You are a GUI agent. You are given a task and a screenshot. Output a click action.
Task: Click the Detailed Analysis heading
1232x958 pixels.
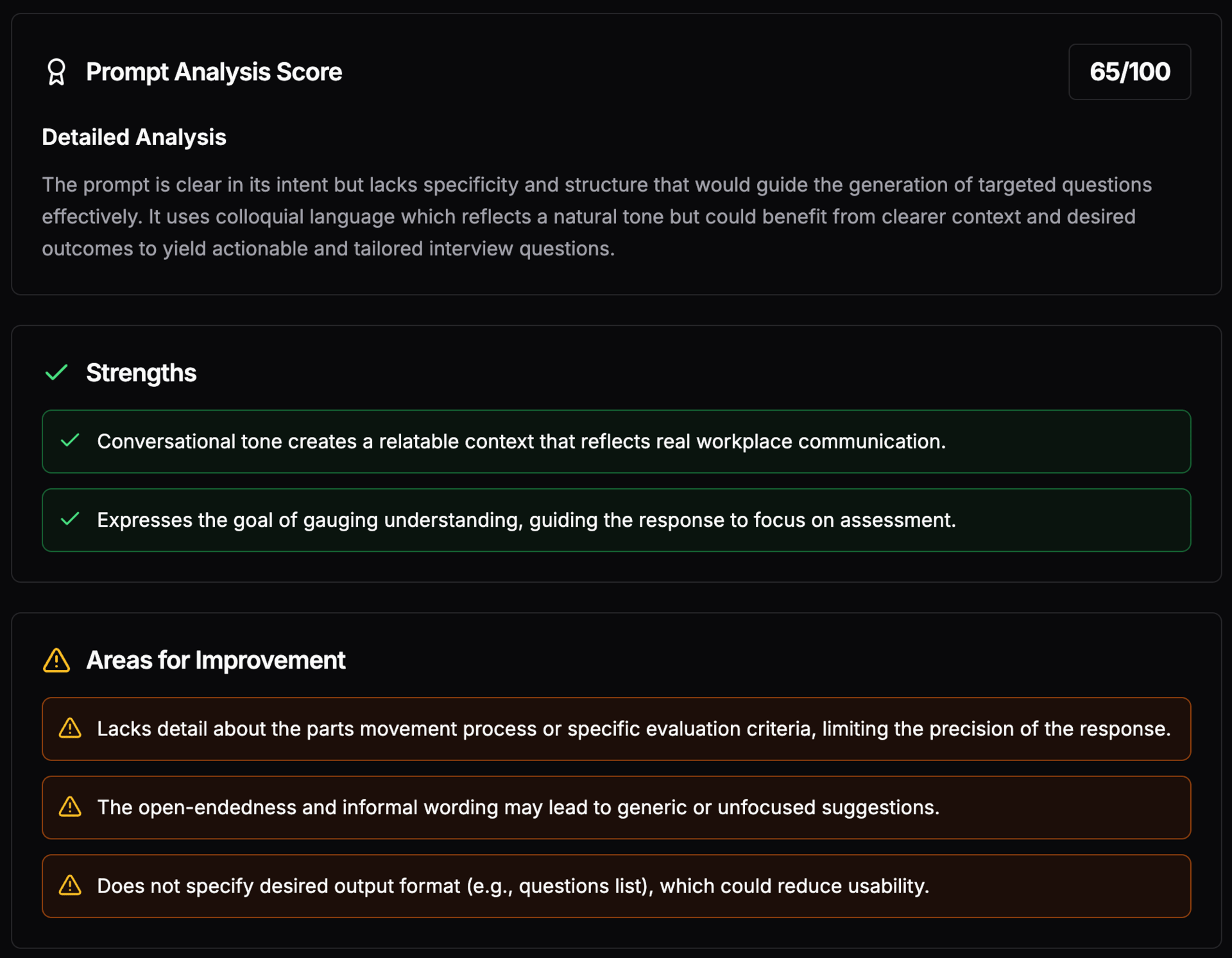pos(134,137)
